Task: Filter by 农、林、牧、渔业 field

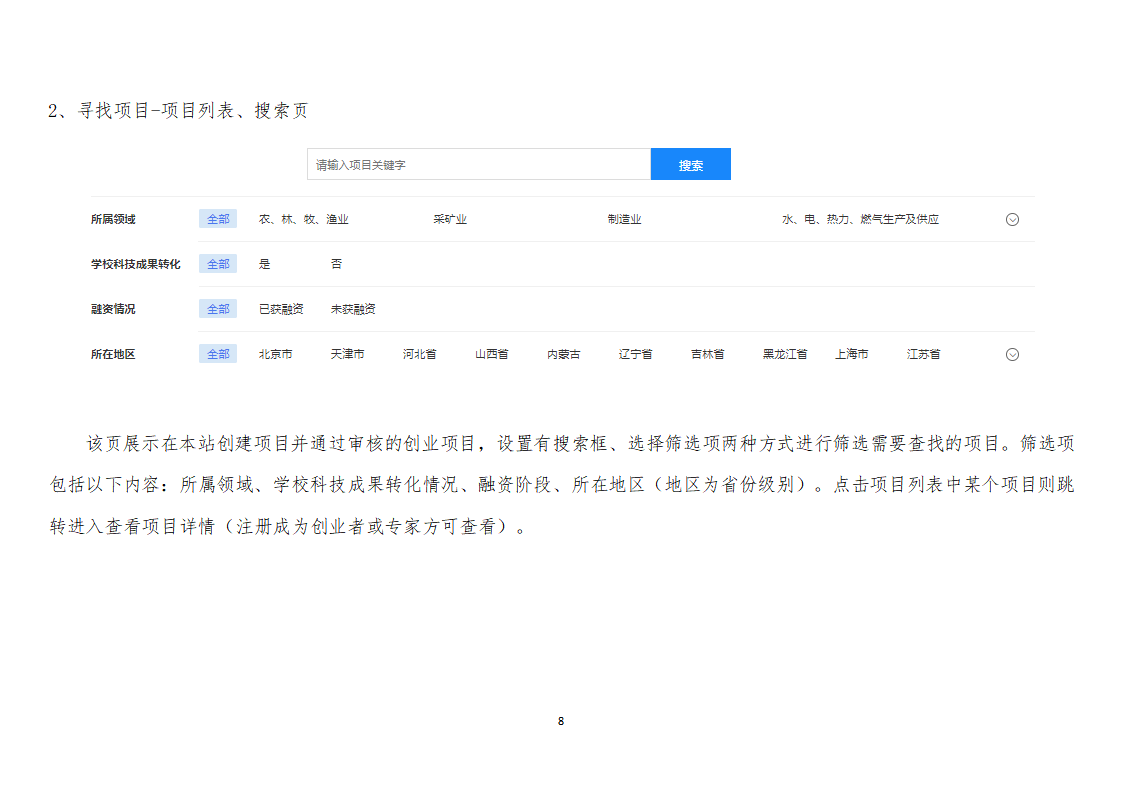Action: tap(303, 219)
